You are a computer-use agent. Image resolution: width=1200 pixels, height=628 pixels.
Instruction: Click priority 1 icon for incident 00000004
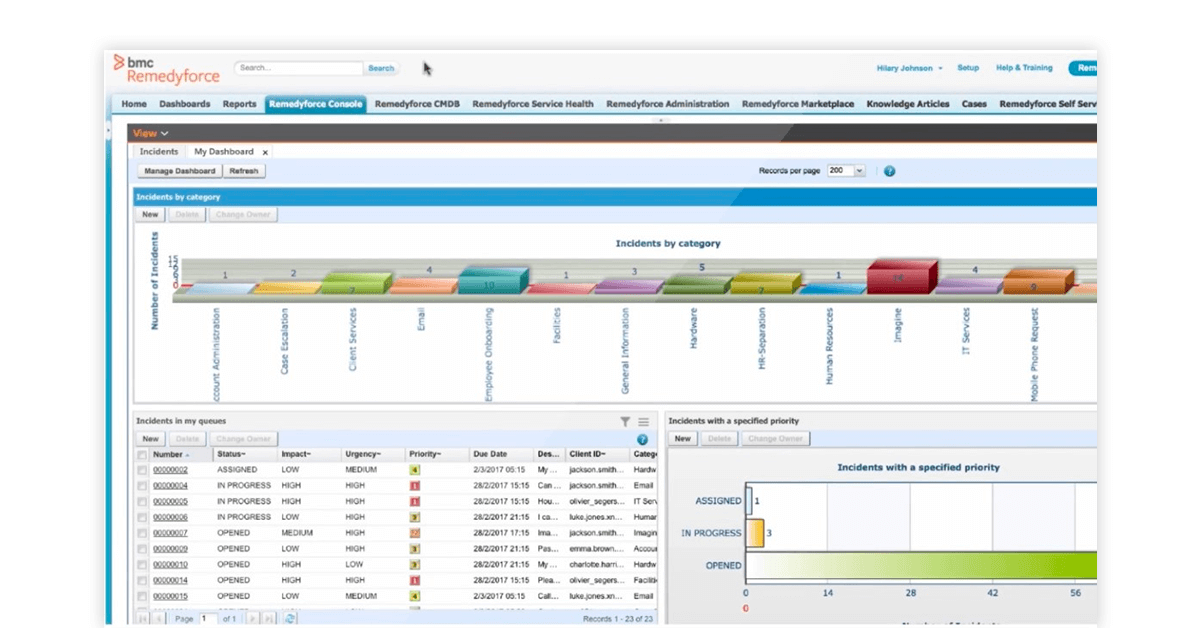[x=414, y=485]
